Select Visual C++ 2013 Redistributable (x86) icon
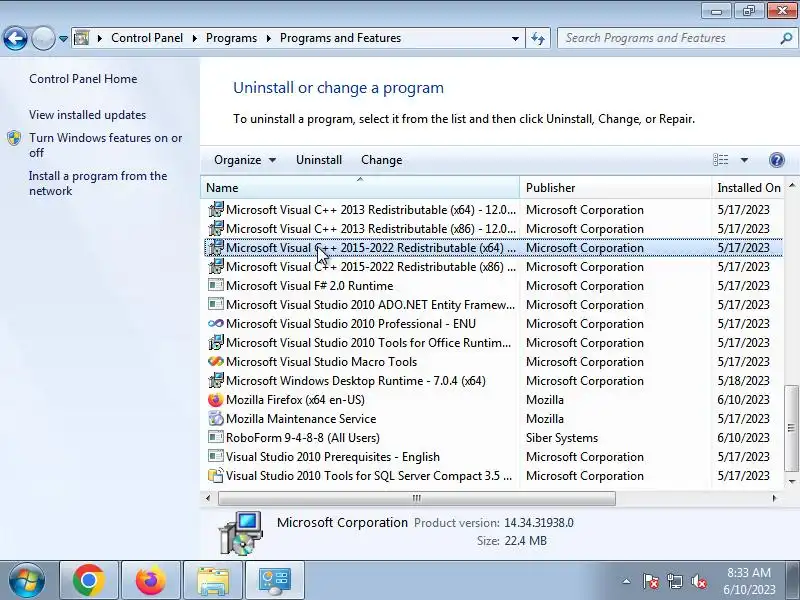This screenshot has height=600, width=800. pyautogui.click(x=216, y=228)
